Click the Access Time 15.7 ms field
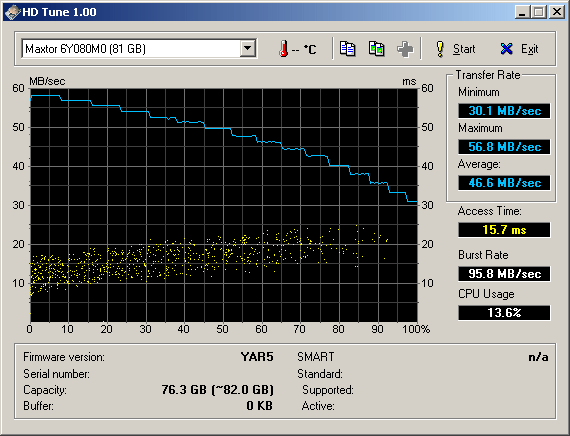 pos(504,230)
